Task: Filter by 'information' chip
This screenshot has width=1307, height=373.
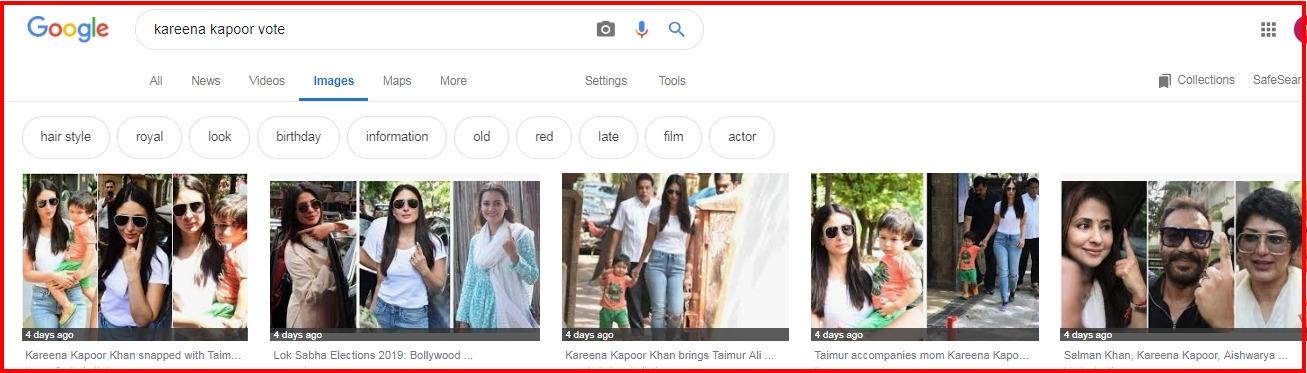Action: (397, 137)
